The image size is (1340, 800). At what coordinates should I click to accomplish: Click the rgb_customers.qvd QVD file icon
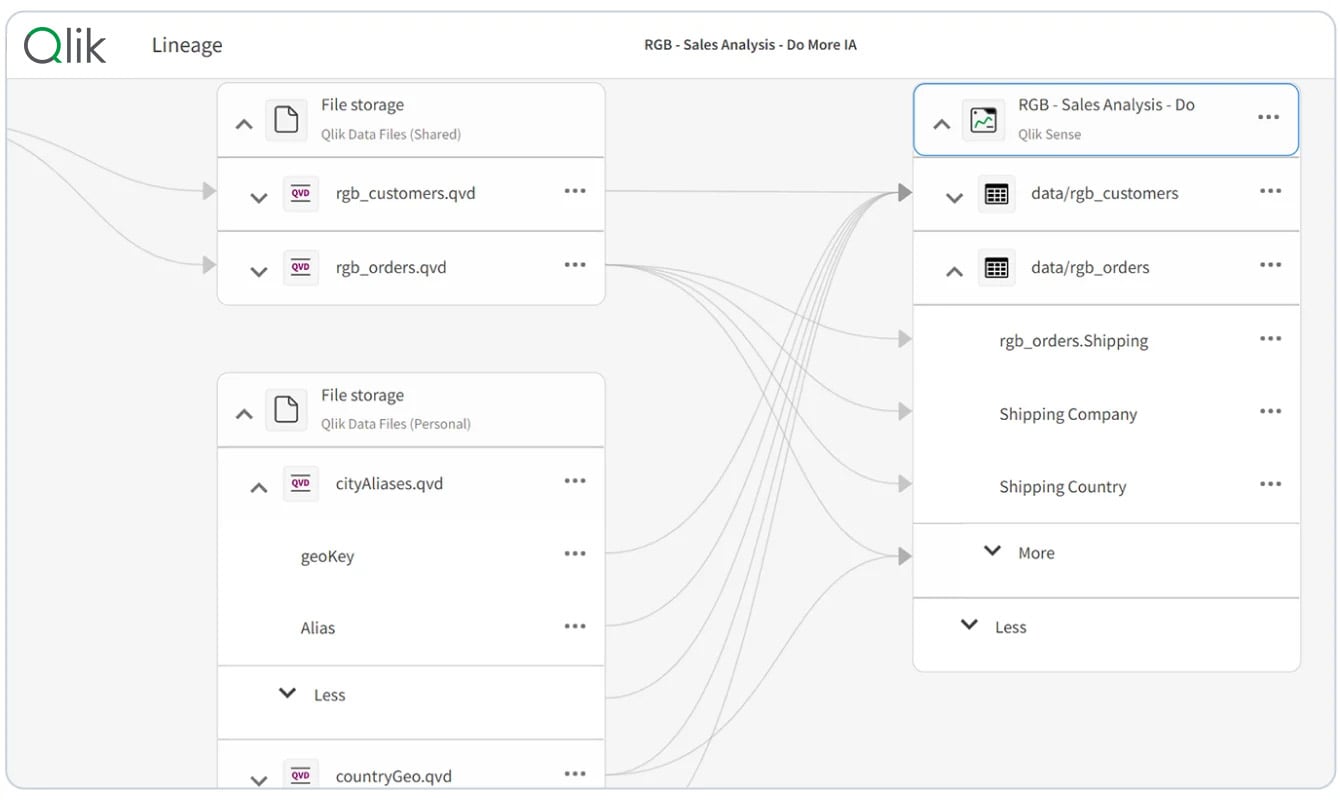[x=300, y=194]
